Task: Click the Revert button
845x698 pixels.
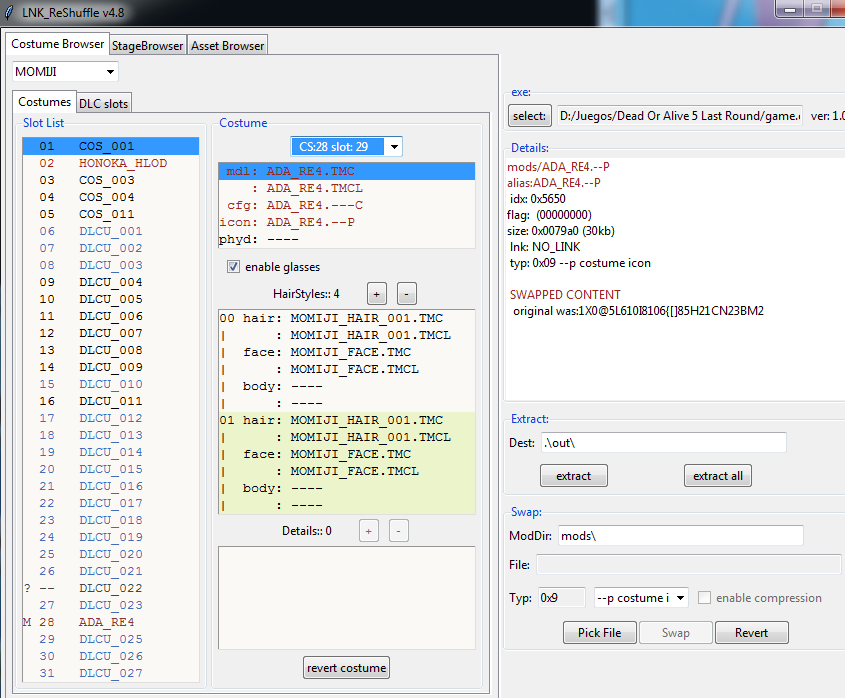Action: pos(752,633)
